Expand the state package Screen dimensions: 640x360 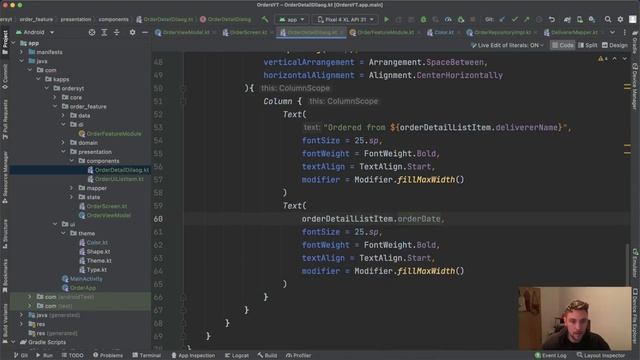click(x=71, y=197)
